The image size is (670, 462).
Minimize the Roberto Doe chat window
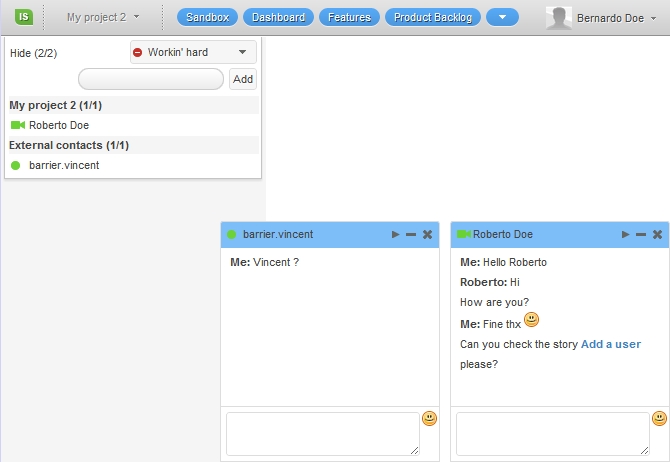point(641,234)
